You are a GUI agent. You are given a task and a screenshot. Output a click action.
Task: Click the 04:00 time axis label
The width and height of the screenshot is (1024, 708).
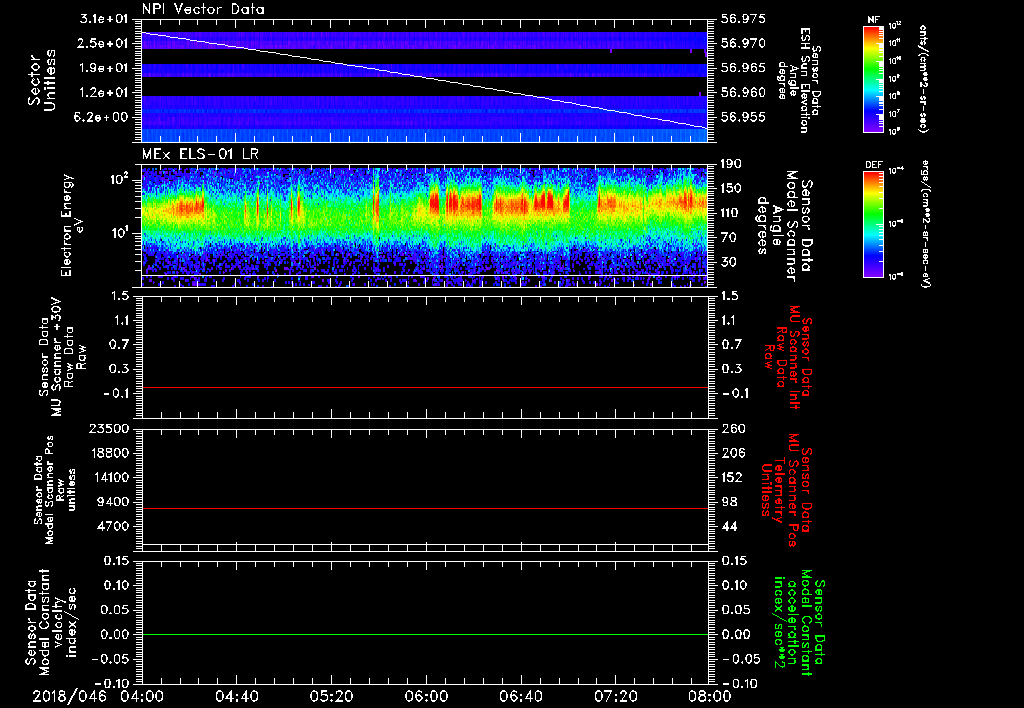click(x=140, y=695)
